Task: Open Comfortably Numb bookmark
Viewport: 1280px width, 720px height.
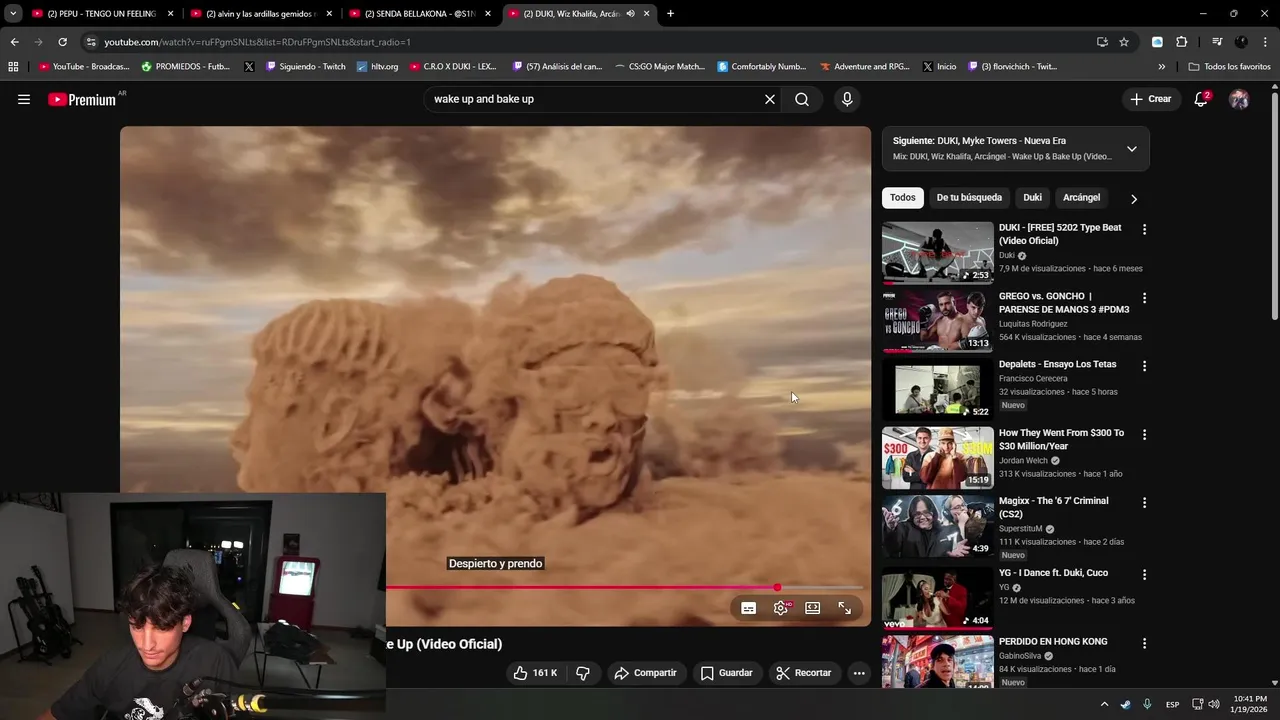Action: (x=761, y=67)
